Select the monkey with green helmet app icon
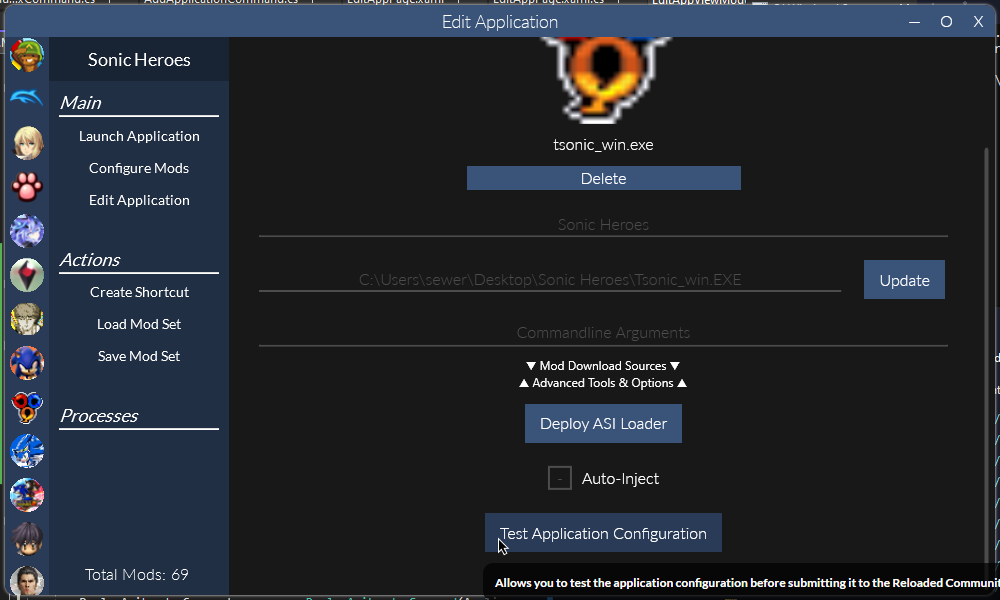Screen dimensions: 1000x600 [x=27, y=55]
